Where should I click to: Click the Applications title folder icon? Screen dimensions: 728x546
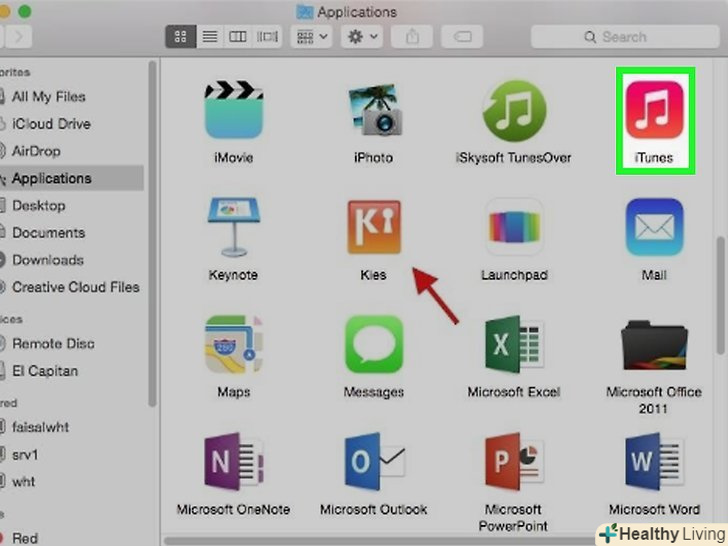305,12
